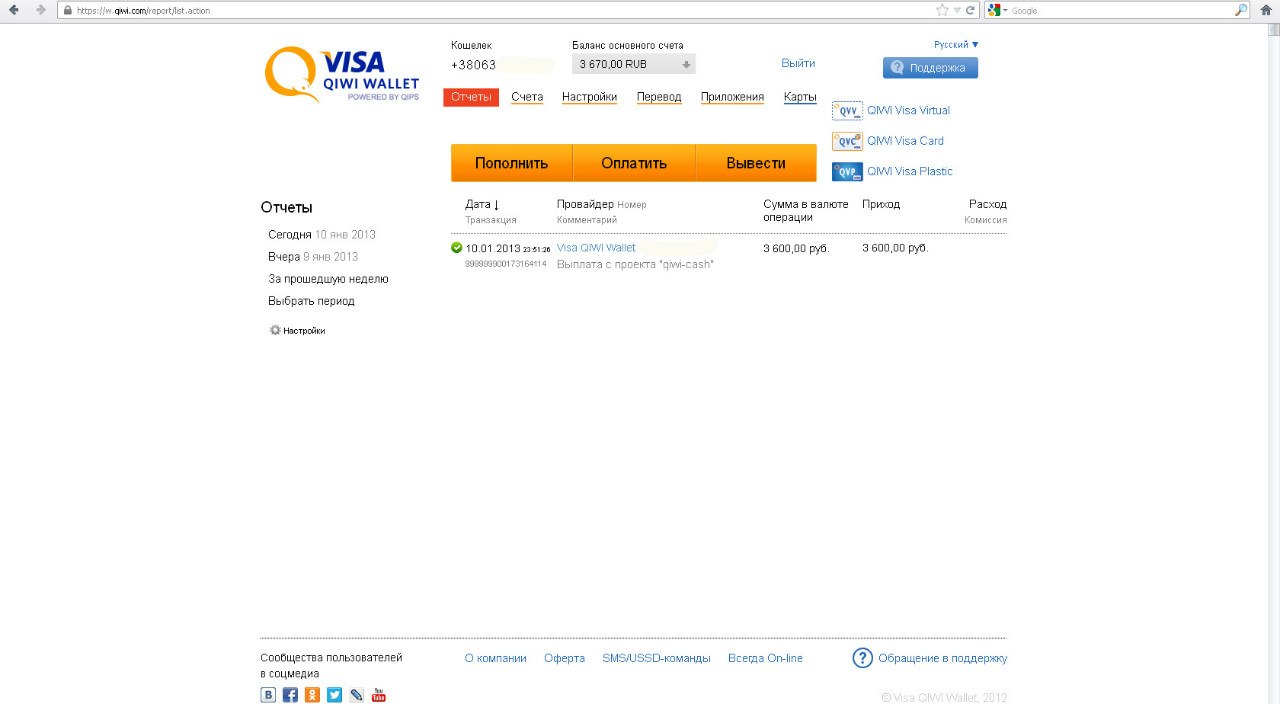
Task: Open the URL history dropdown arrow
Action: point(957,10)
